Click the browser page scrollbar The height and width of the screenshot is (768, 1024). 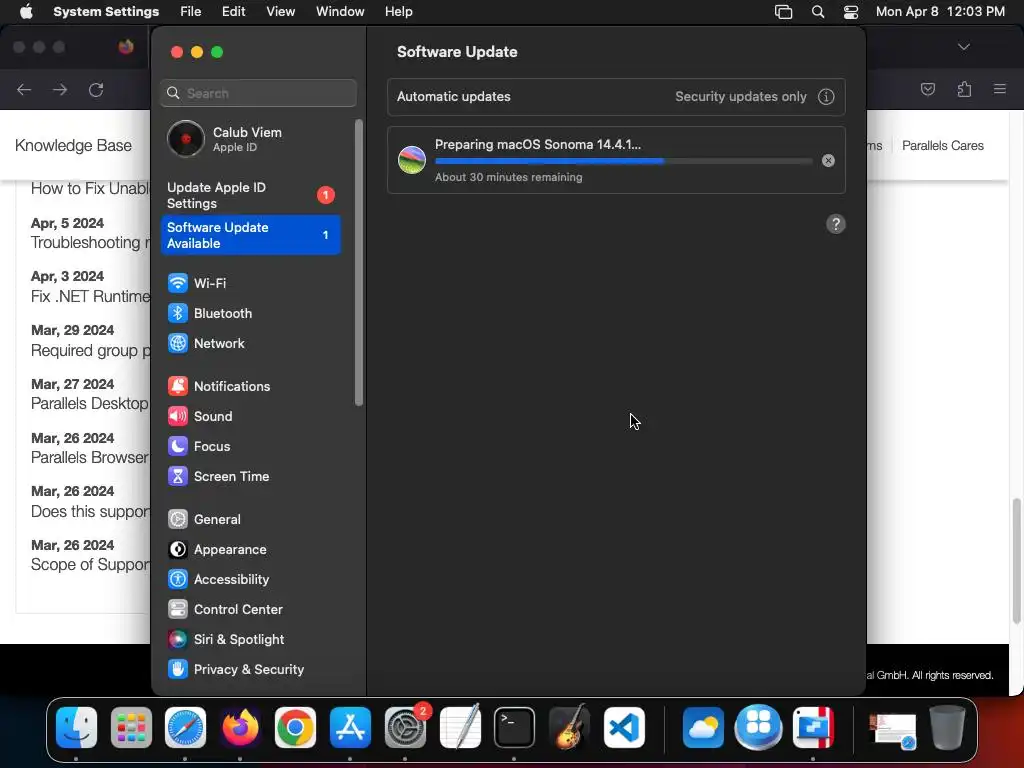pos(1016,560)
